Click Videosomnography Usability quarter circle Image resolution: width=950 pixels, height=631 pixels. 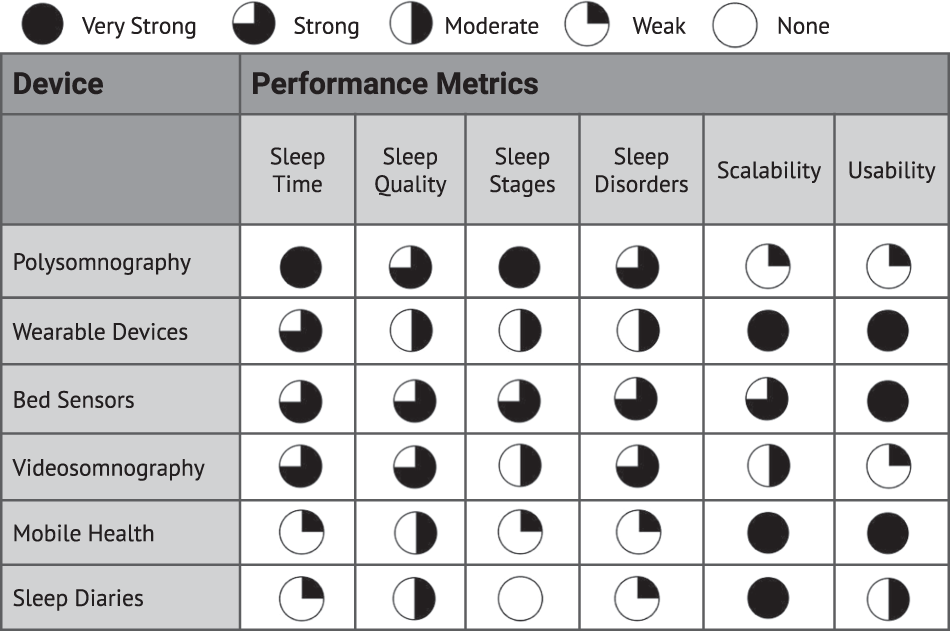888,467
